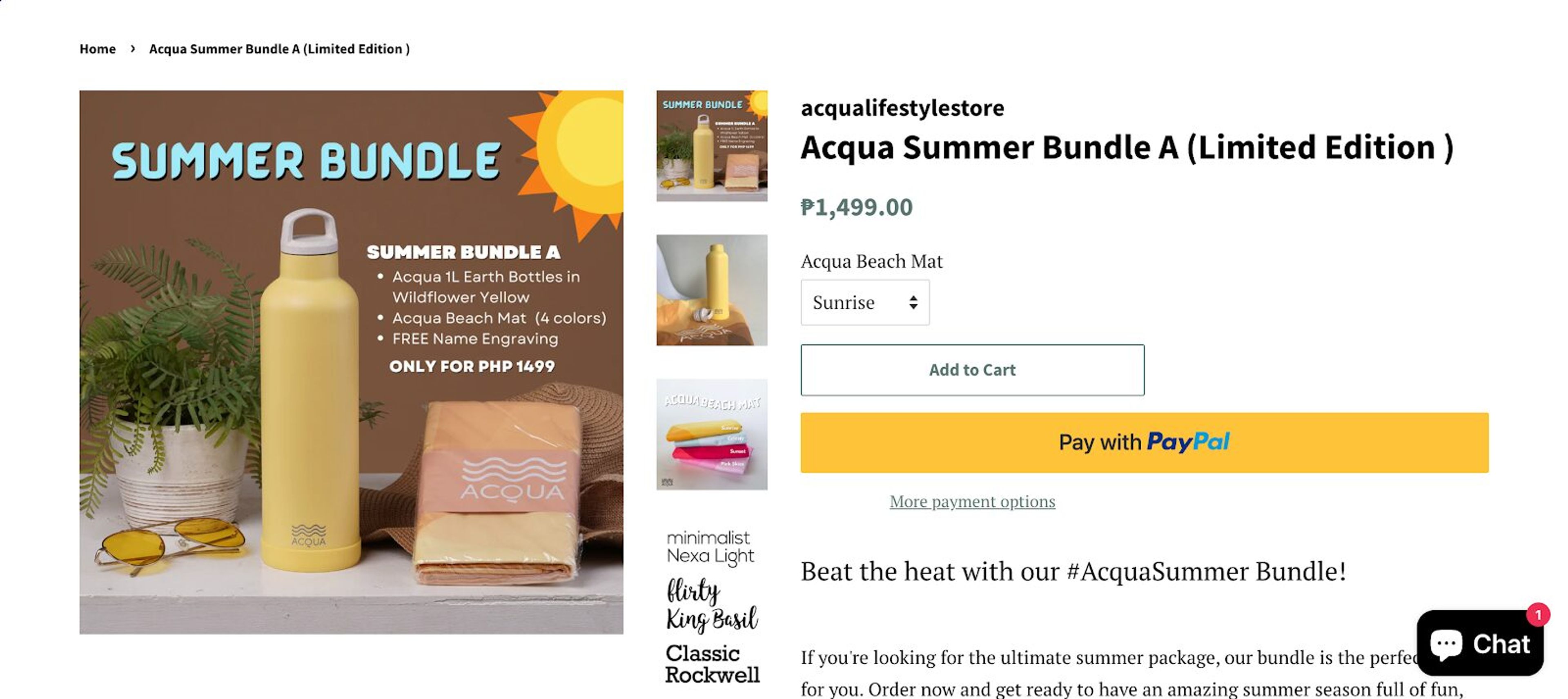The image size is (1568, 699).
Task: Click the Add to Cart button
Action: 972,370
